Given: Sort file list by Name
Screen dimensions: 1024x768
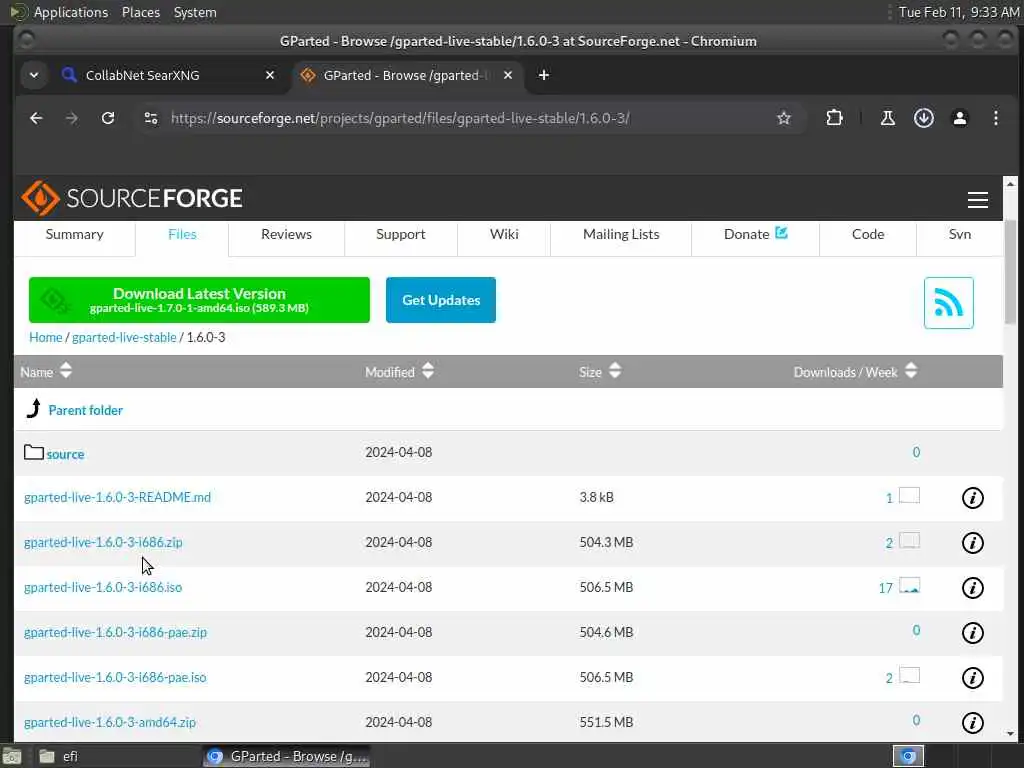Looking at the screenshot, I should point(46,372).
